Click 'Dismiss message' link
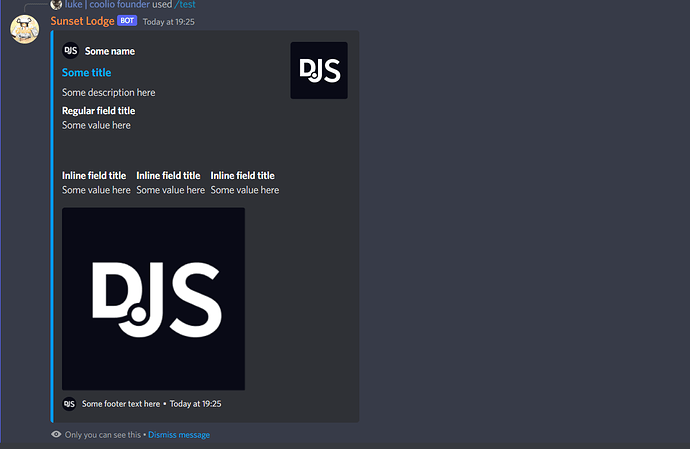Screen dimensions: 690x449 click(x=179, y=435)
